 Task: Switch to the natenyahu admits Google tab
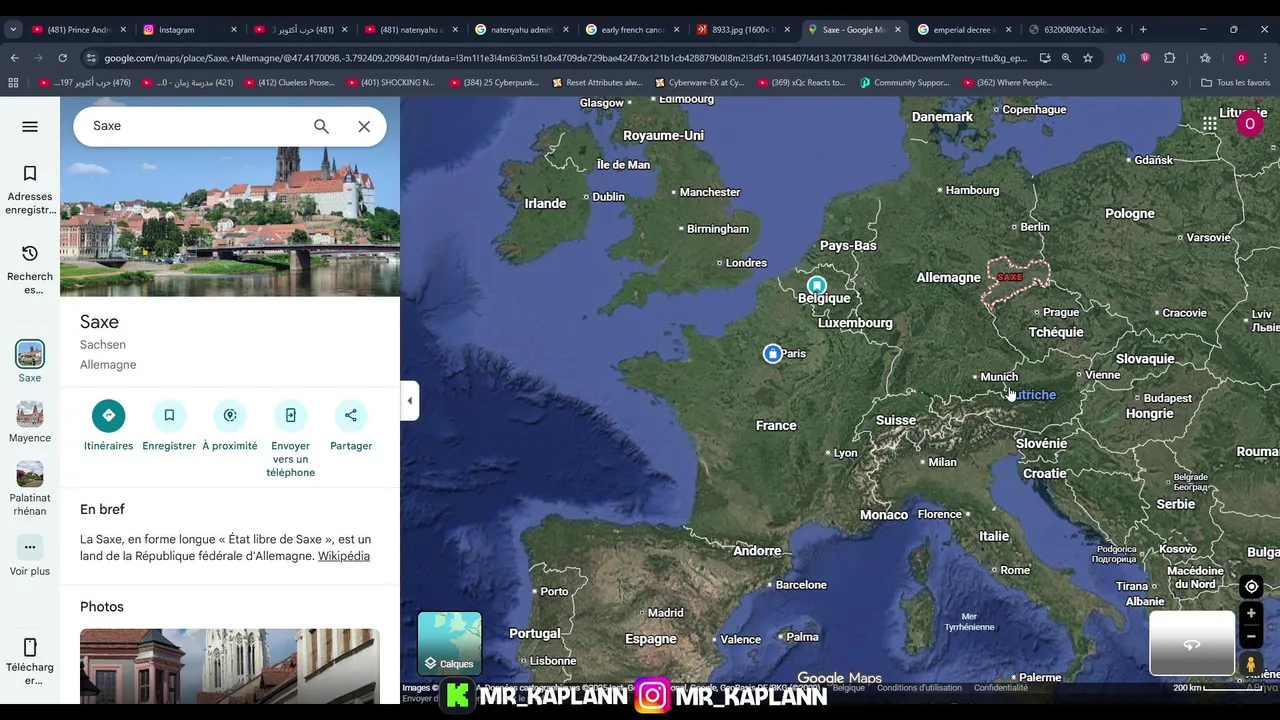pyautogui.click(x=520, y=30)
